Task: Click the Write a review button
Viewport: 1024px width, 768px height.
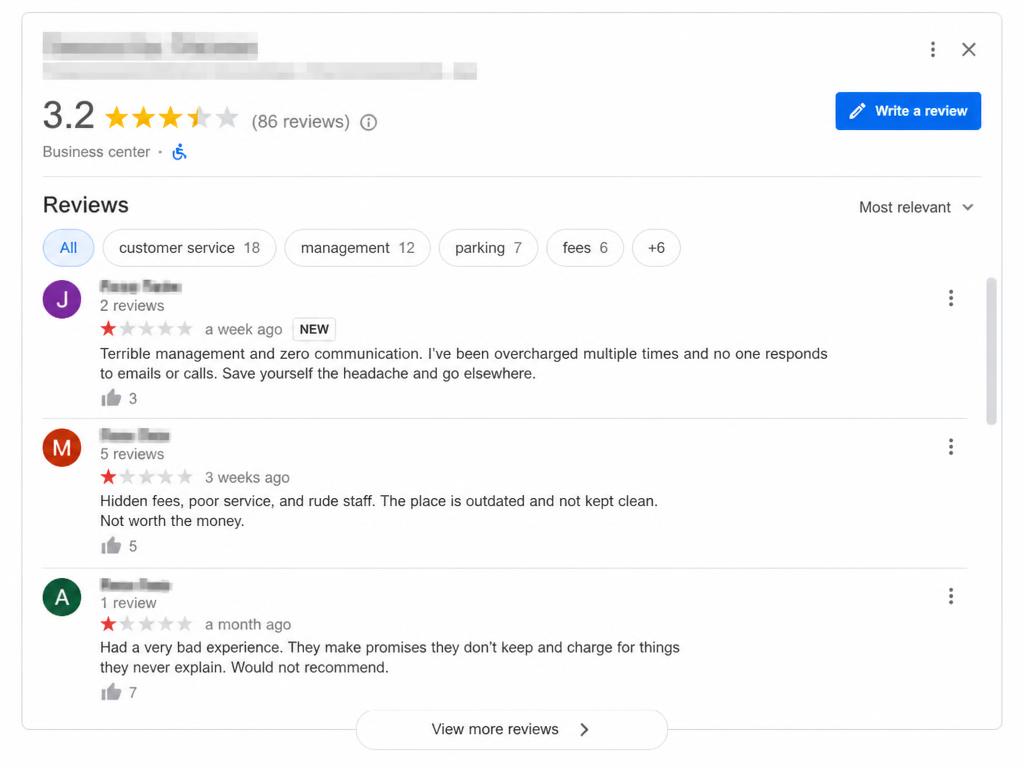Action: pos(908,111)
